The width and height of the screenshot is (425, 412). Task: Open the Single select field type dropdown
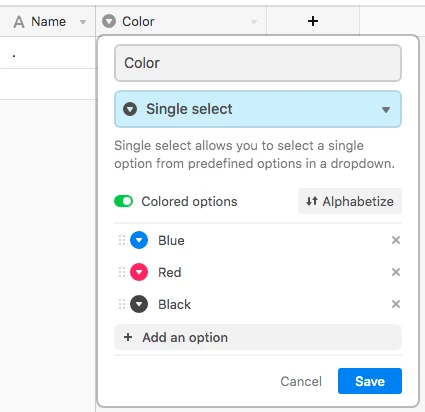click(258, 109)
